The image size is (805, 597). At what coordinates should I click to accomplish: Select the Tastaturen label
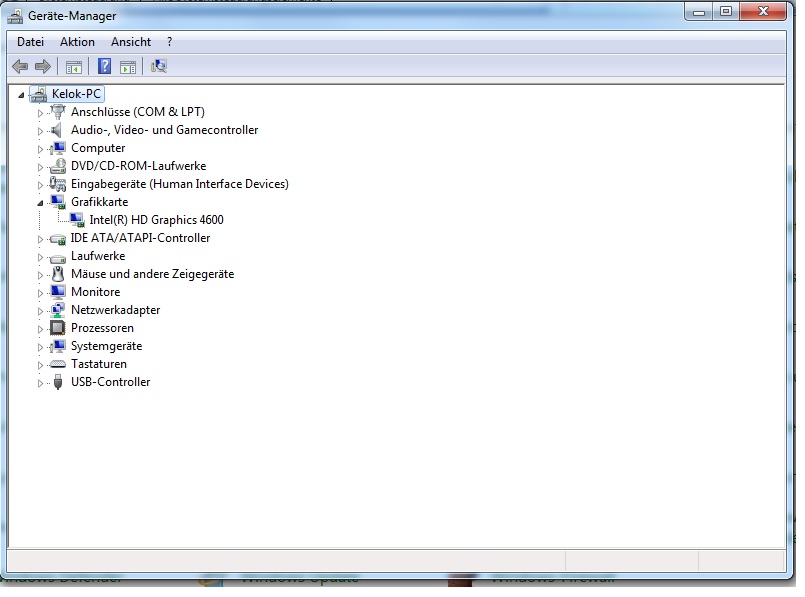pyautogui.click(x=99, y=364)
